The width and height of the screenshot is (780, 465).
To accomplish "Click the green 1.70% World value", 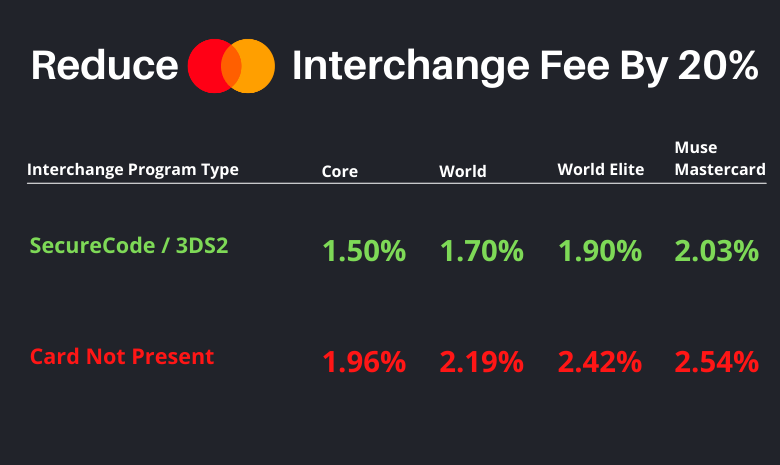I will (482, 251).
